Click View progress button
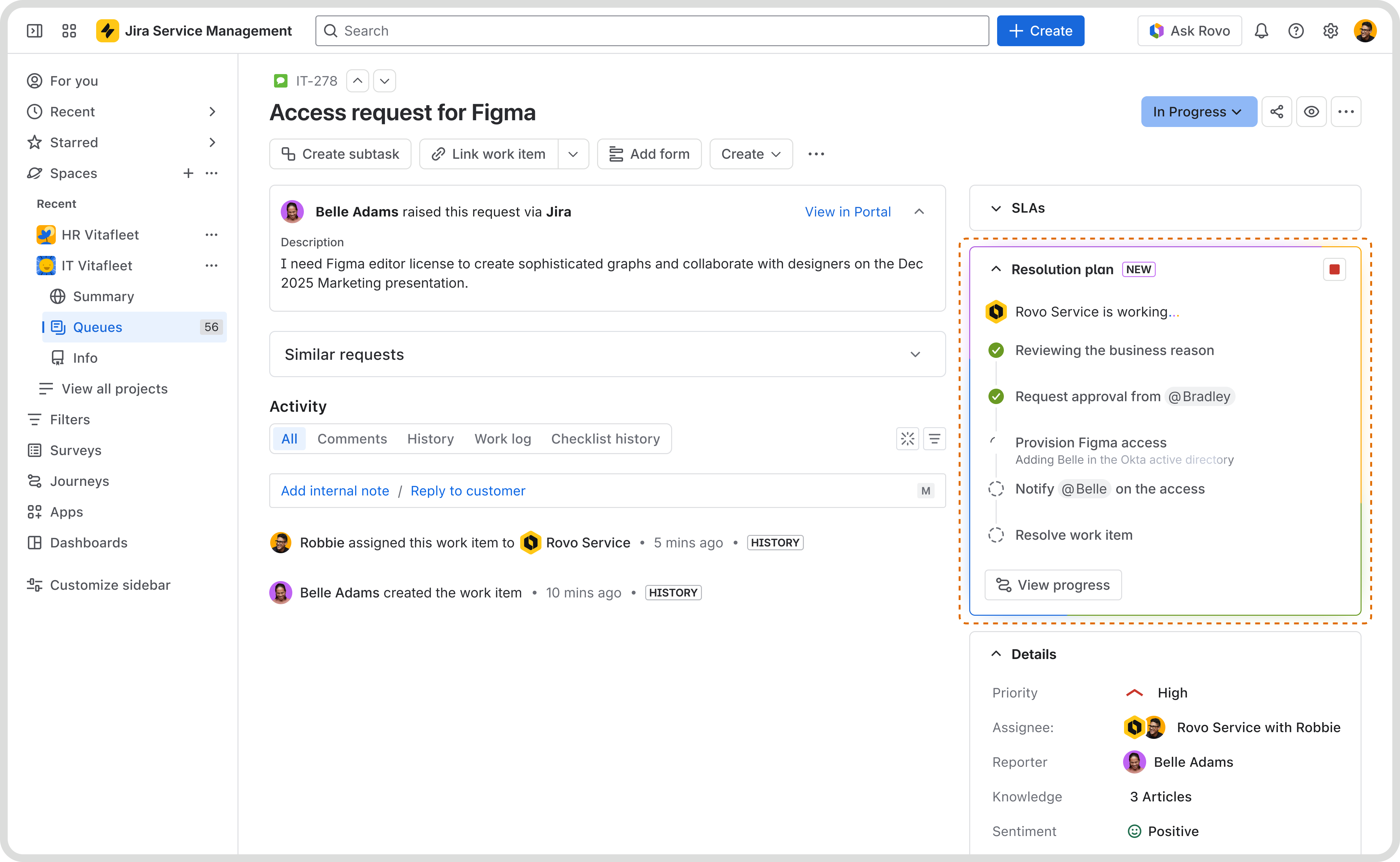The width and height of the screenshot is (1400, 862). click(1053, 585)
